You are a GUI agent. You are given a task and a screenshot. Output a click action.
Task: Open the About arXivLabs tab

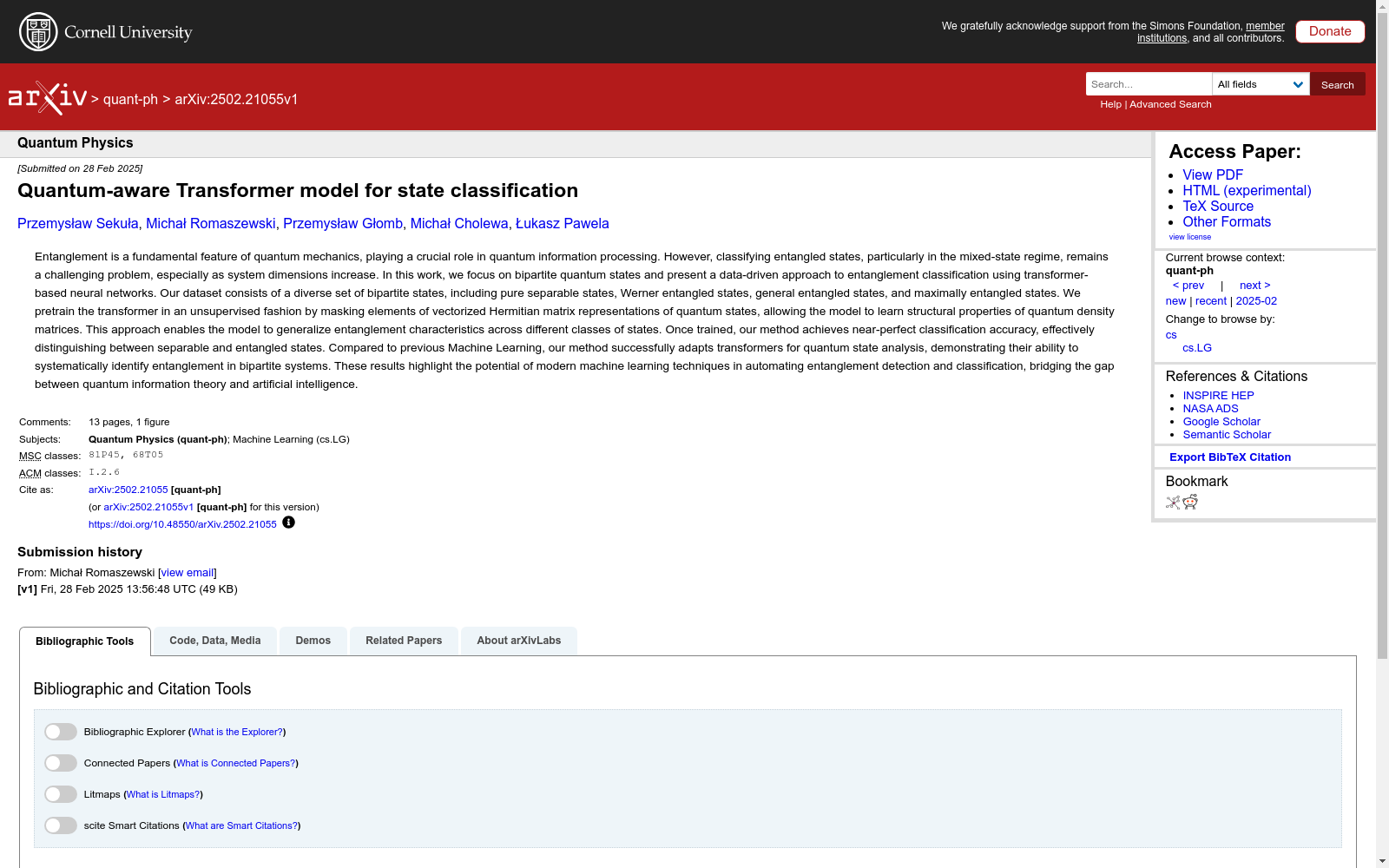point(519,641)
